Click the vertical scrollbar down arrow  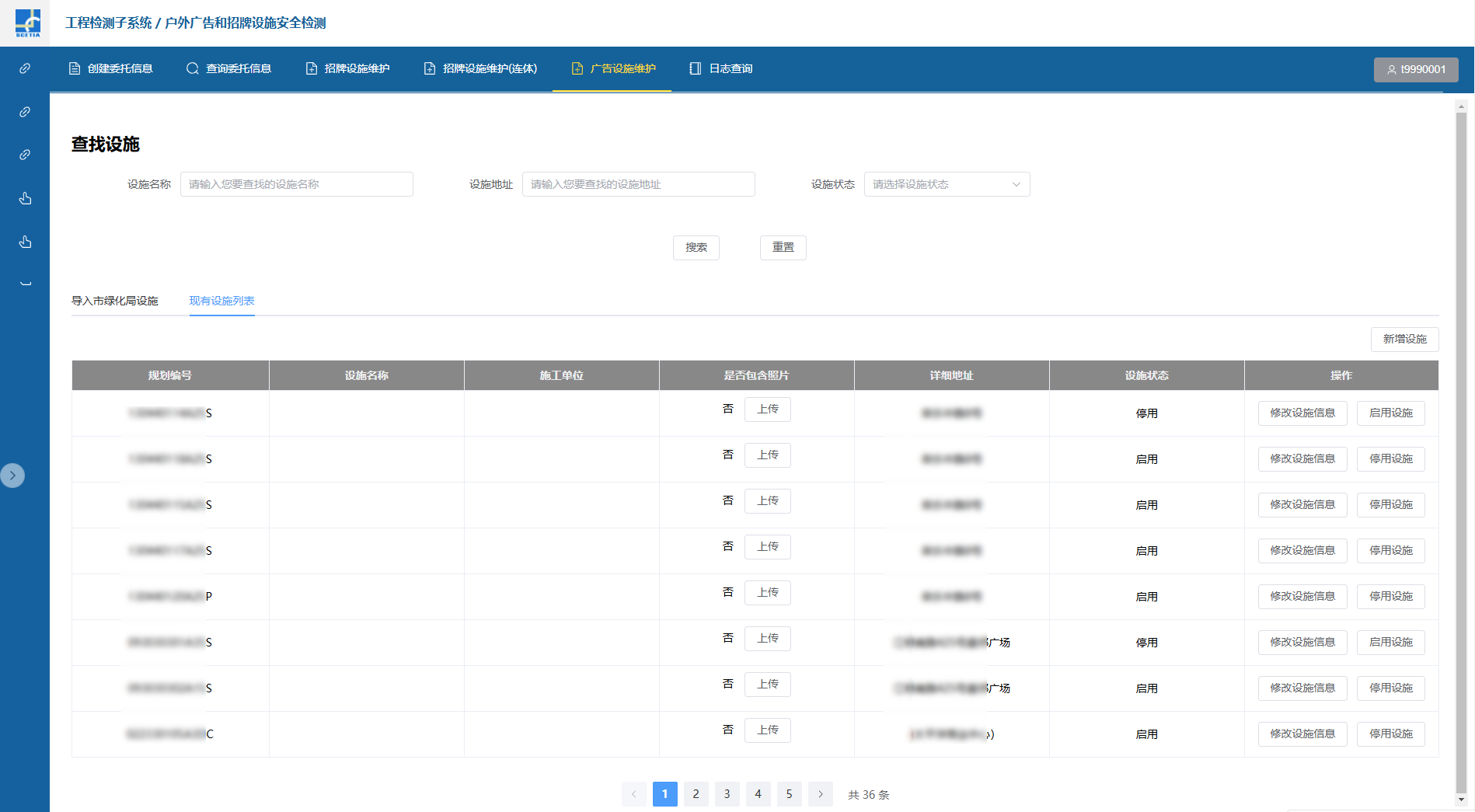tap(1461, 800)
